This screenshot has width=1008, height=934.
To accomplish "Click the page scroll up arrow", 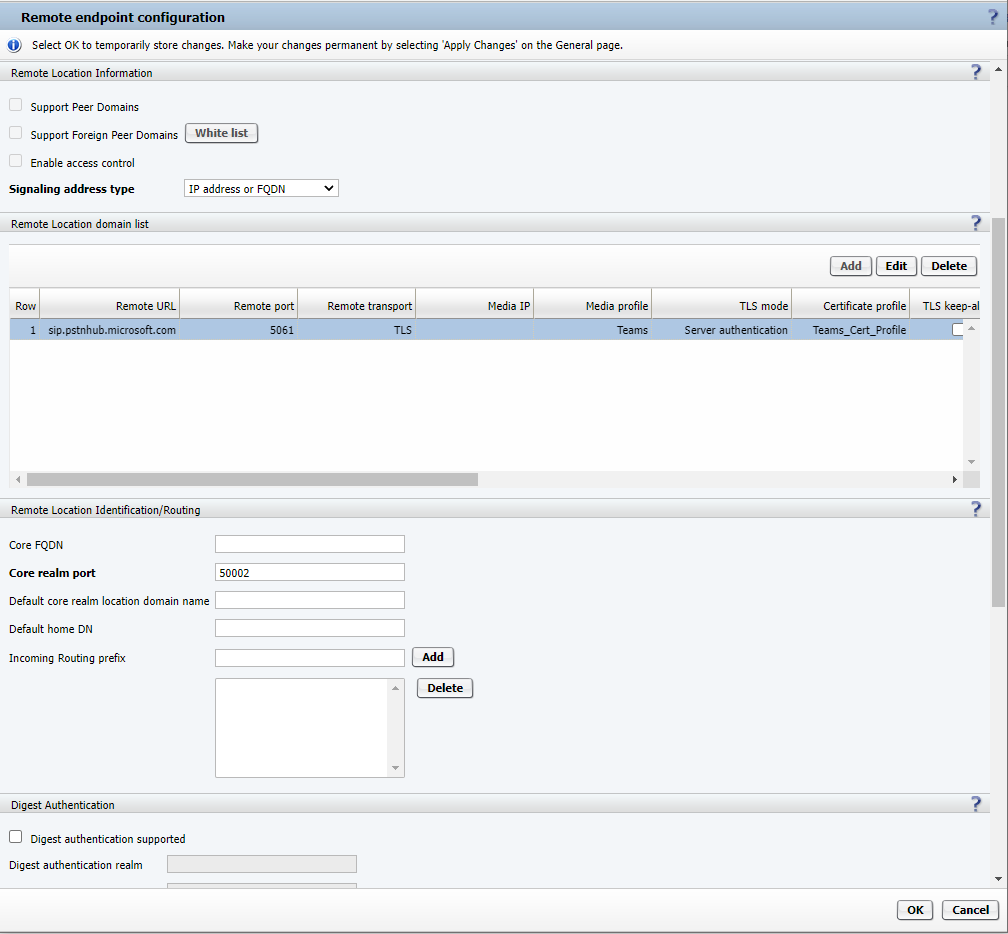I will click(x=998, y=69).
